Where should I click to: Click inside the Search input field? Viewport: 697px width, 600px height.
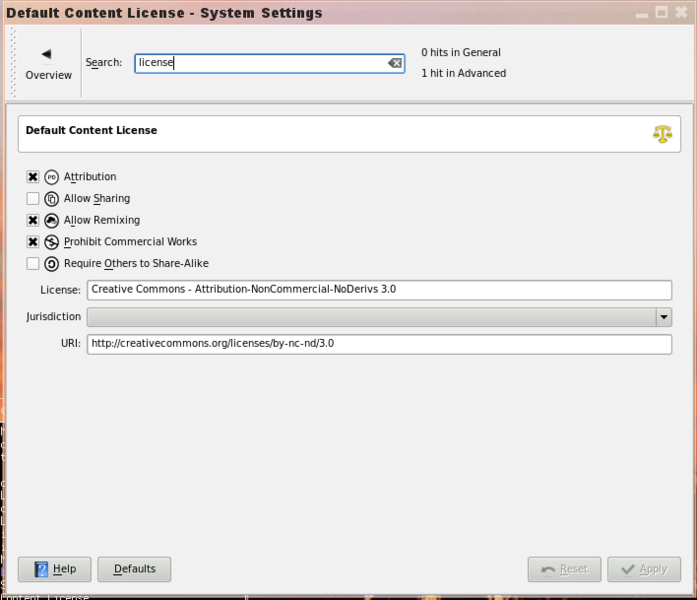pyautogui.click(x=269, y=63)
